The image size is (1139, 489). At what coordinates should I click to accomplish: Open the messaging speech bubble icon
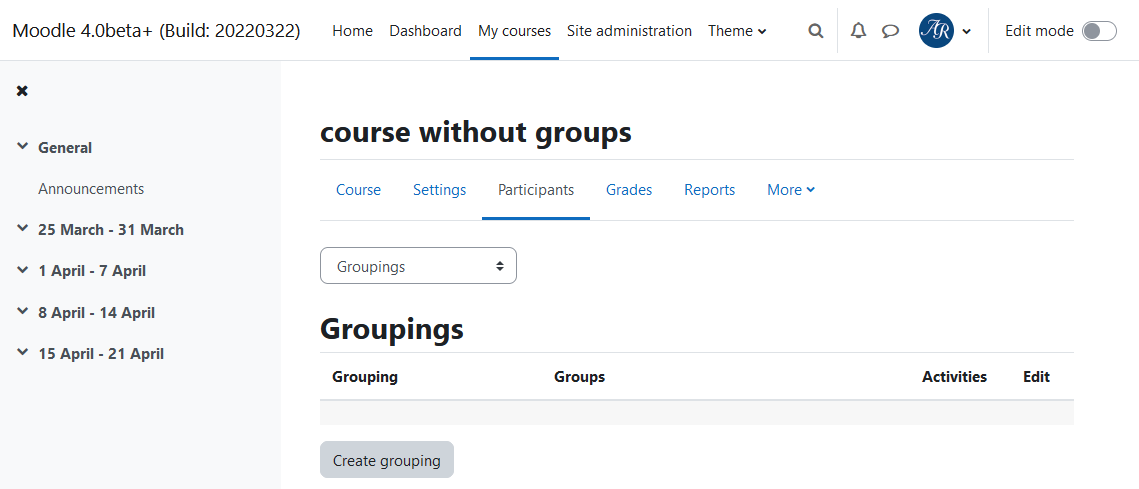coord(891,31)
